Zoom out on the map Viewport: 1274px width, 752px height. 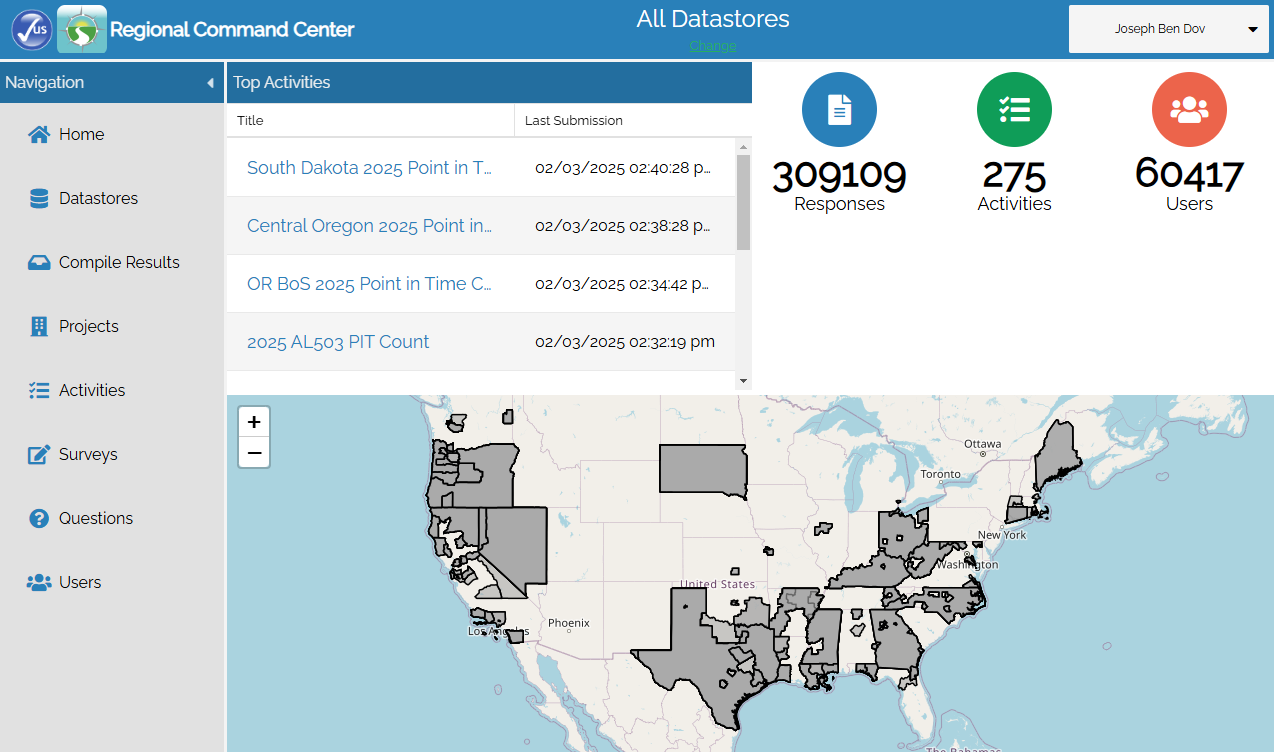[254, 453]
